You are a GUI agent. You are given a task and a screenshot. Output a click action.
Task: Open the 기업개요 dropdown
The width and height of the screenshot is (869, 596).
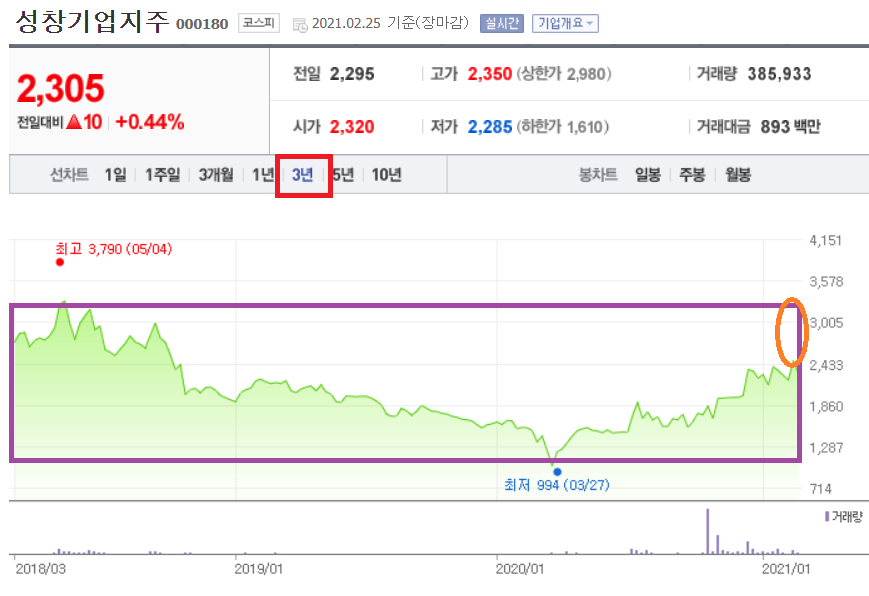[x=565, y=23]
